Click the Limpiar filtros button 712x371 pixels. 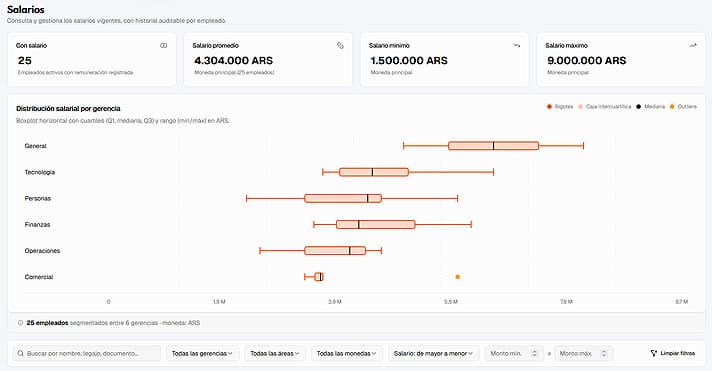point(673,353)
